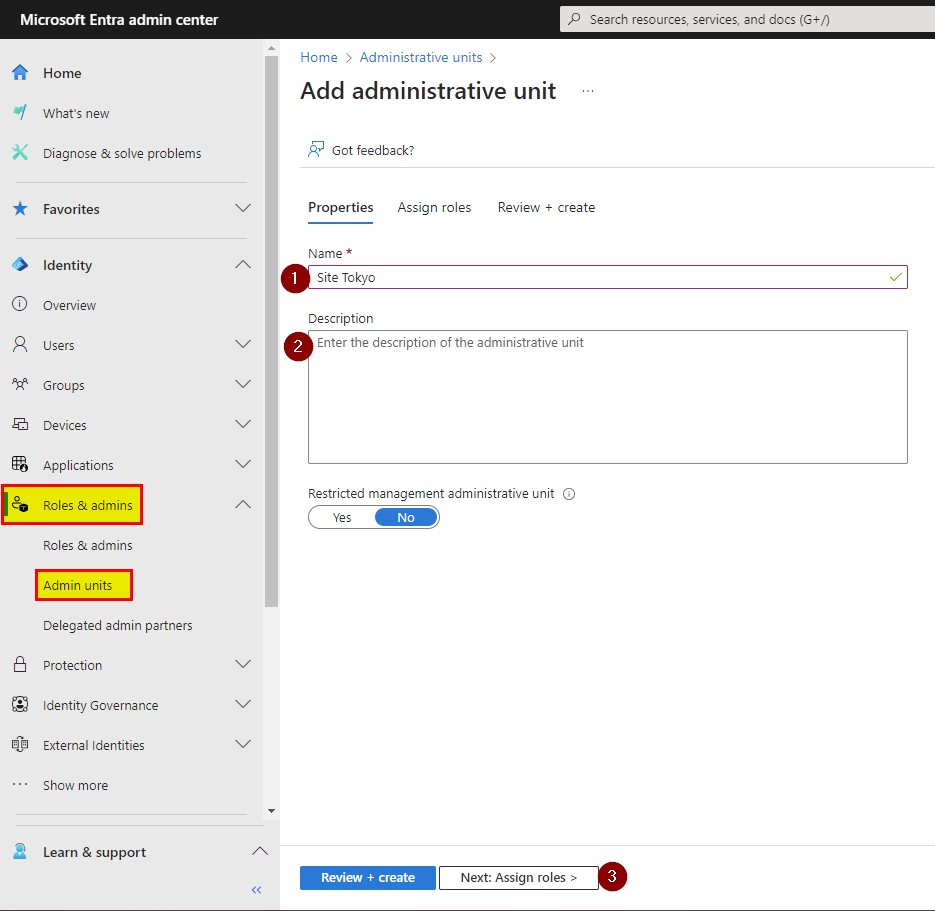Expand the Applications section chevron
This screenshot has height=911, width=935.
tap(242, 464)
